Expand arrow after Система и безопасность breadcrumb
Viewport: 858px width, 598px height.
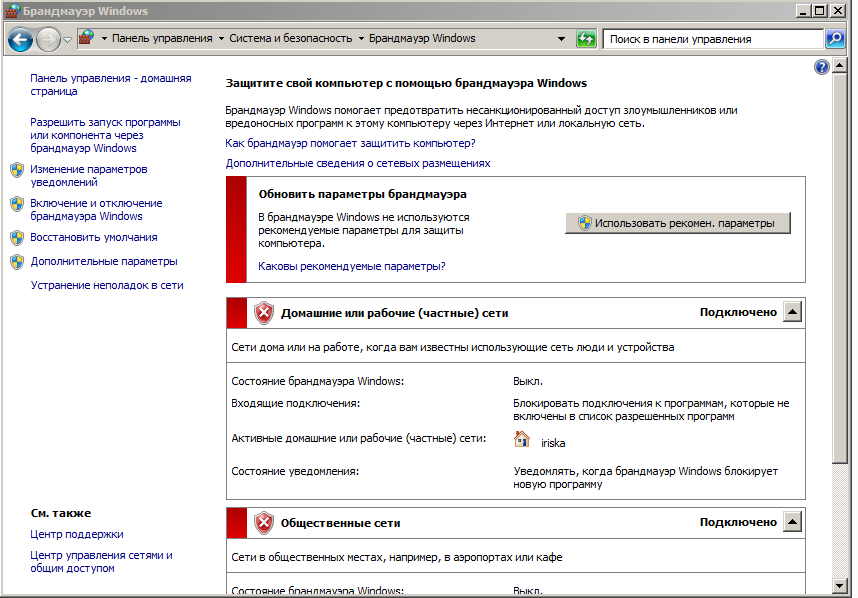361,38
